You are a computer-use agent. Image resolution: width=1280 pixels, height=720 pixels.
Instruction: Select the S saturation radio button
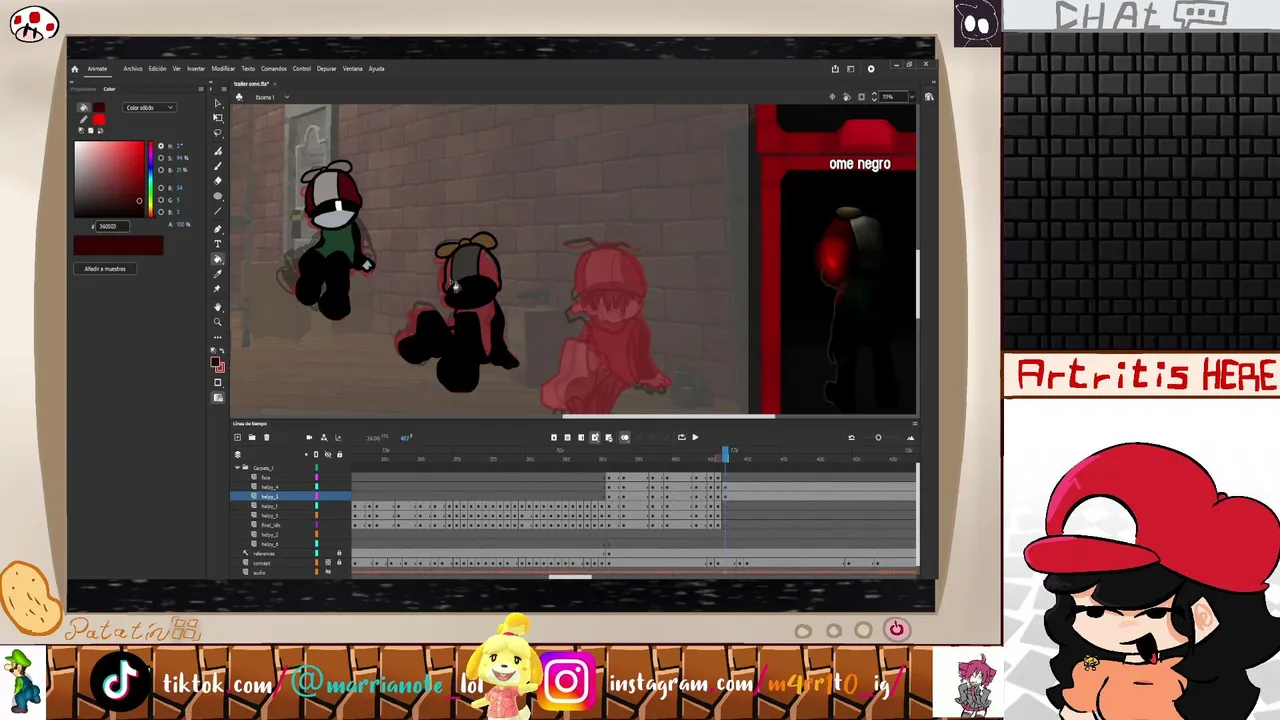pos(161,158)
